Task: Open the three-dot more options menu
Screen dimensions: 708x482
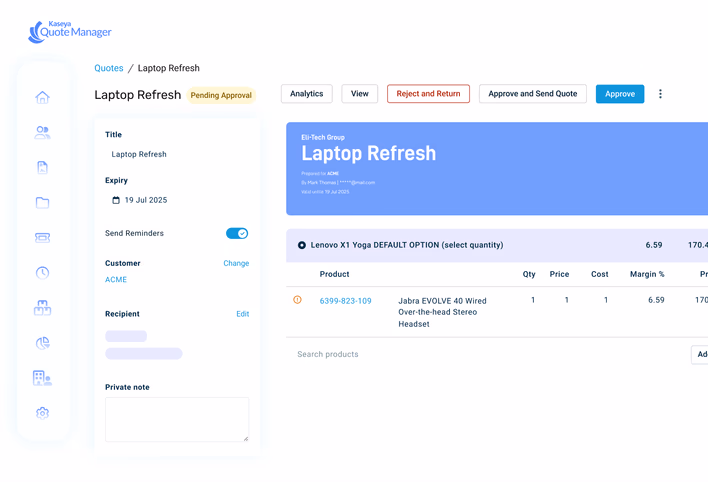Action: pyautogui.click(x=660, y=94)
